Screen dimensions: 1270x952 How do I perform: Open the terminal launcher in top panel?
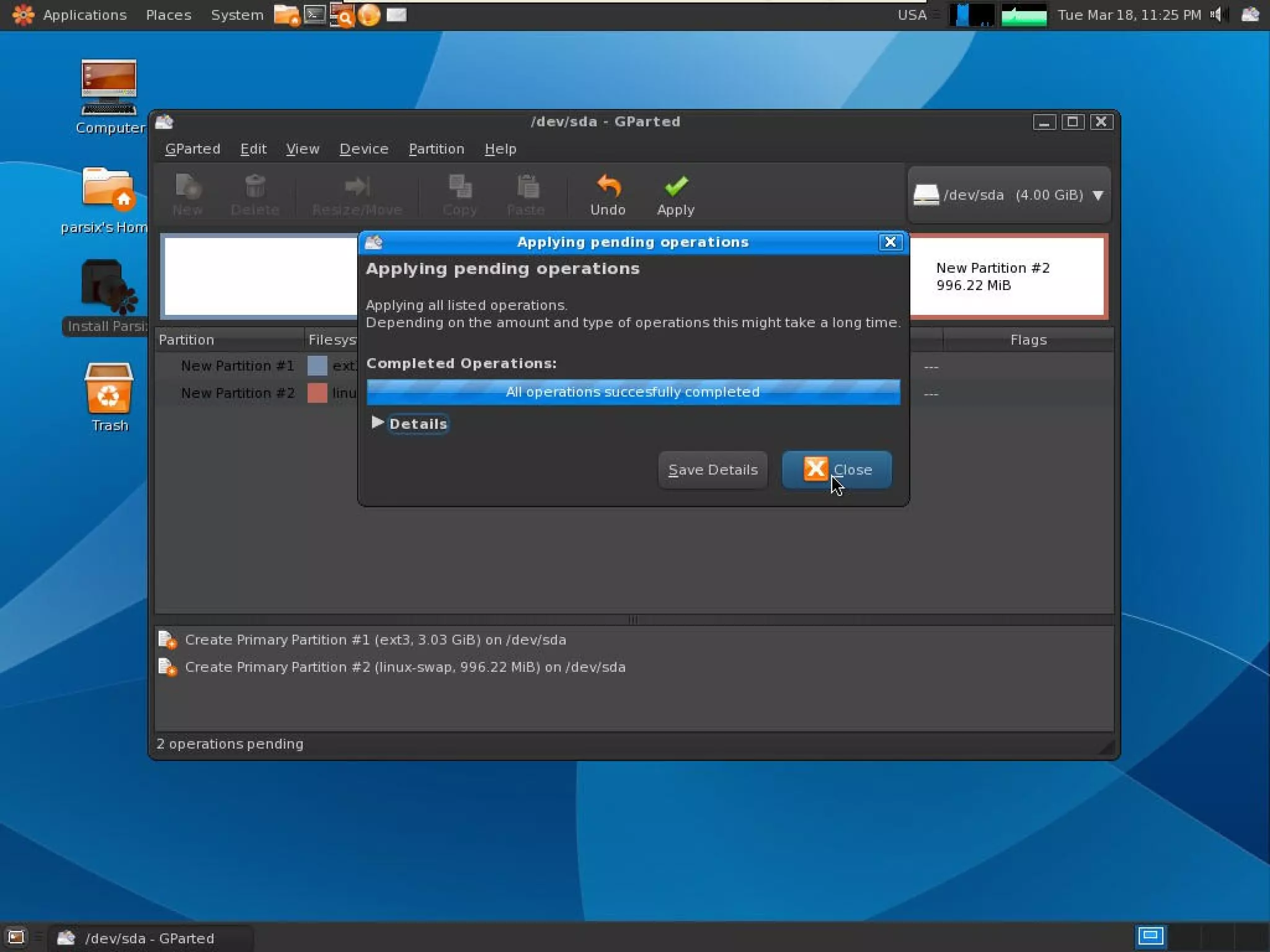tap(315, 14)
